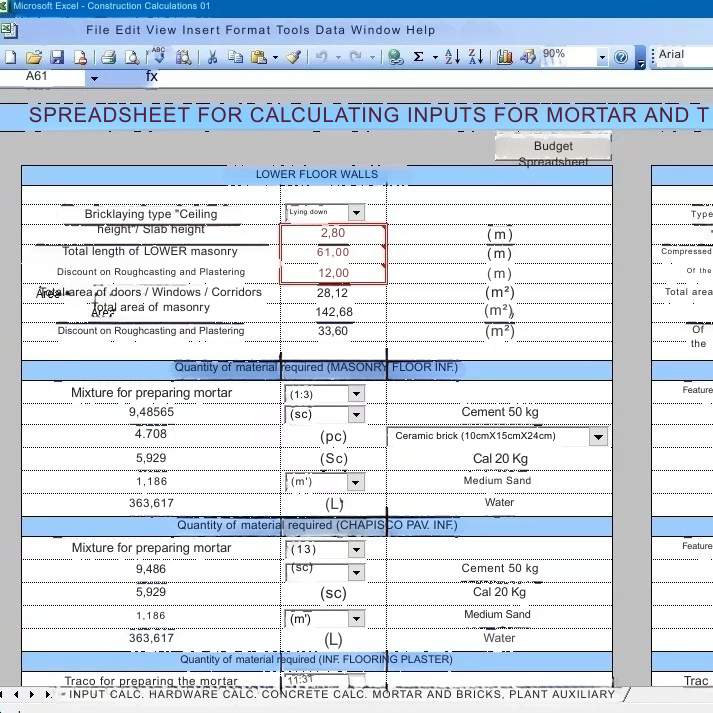
Task: Open the masonry mortar mixture (1:3) dropdown
Action: 354,394
